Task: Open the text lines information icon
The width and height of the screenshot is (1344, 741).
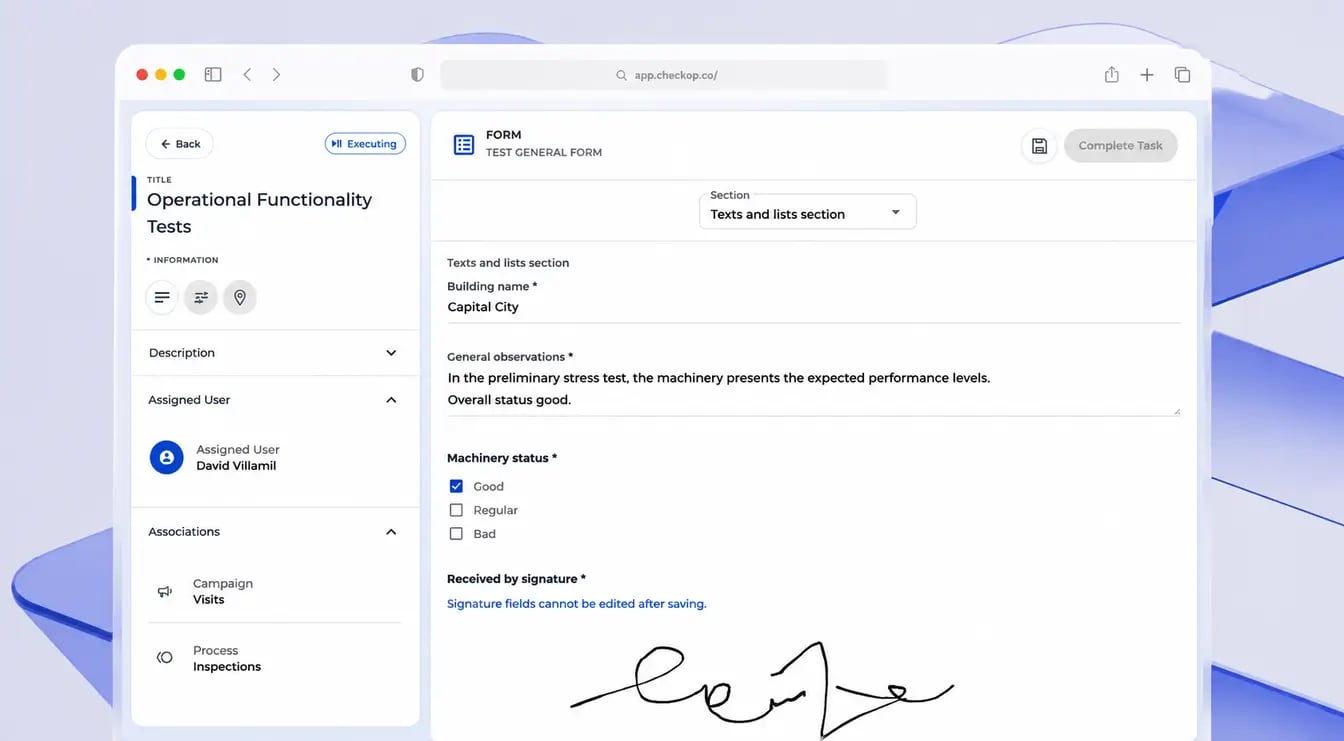Action: tap(162, 297)
